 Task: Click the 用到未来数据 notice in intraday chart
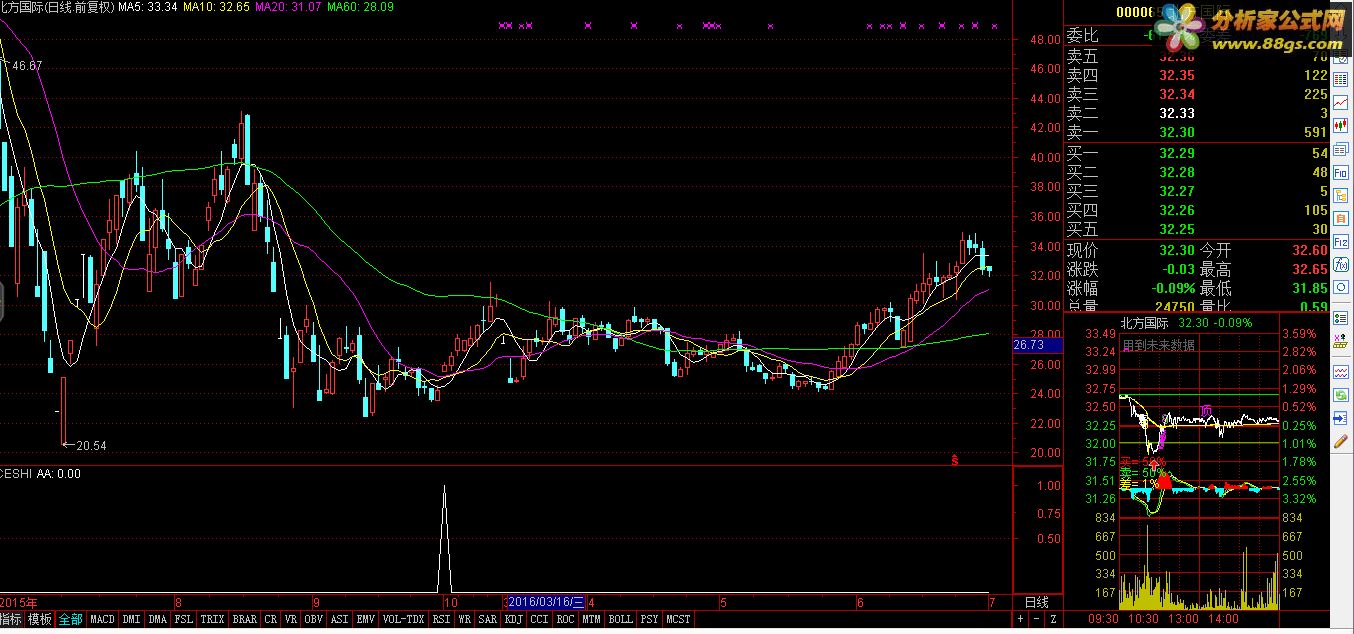point(1158,345)
